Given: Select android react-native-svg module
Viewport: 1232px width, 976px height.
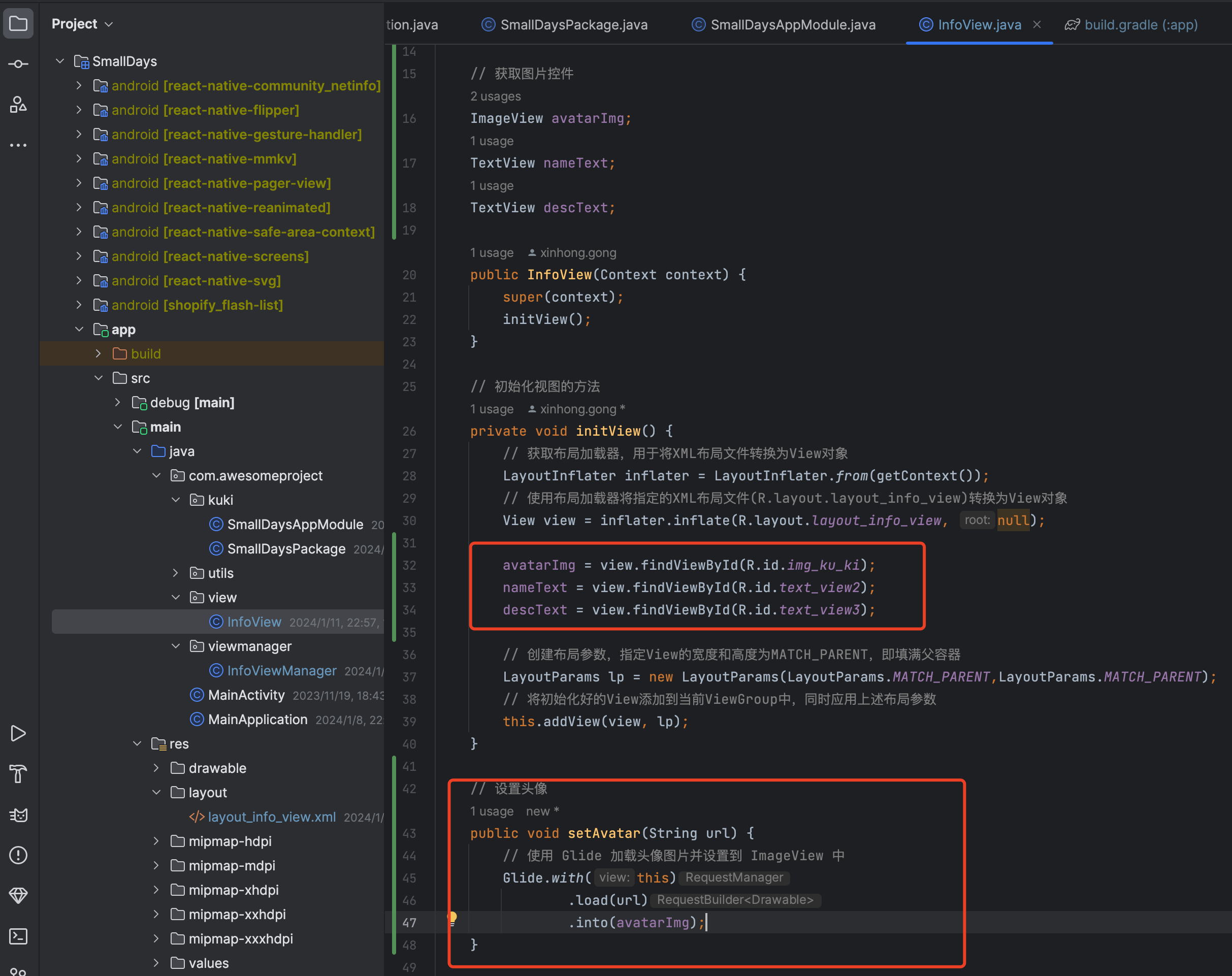Looking at the screenshot, I should coord(196,281).
